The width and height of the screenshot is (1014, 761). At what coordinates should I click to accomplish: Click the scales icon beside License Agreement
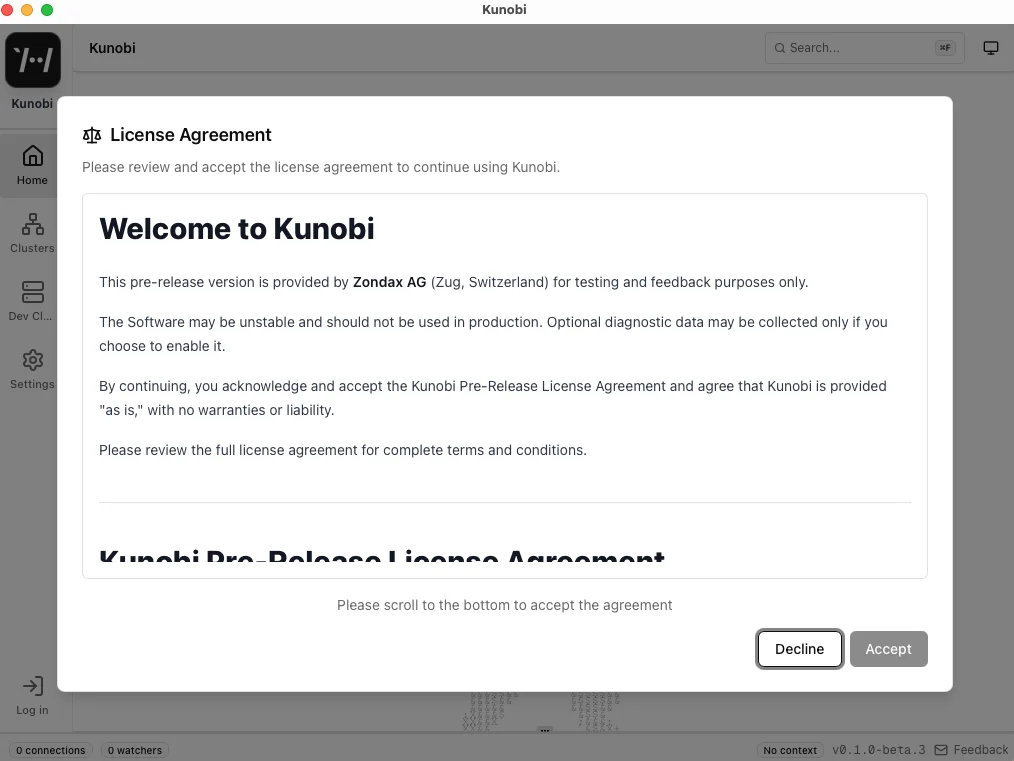92,134
